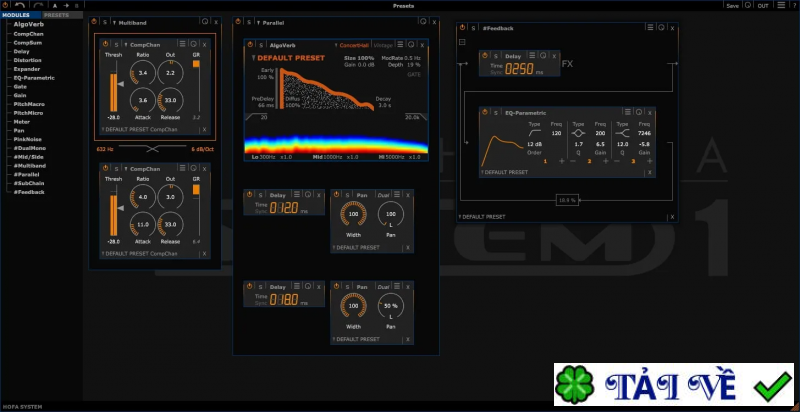Click the Pan knob showing 50 %
The height and width of the screenshot is (412, 800).
[x=391, y=306]
